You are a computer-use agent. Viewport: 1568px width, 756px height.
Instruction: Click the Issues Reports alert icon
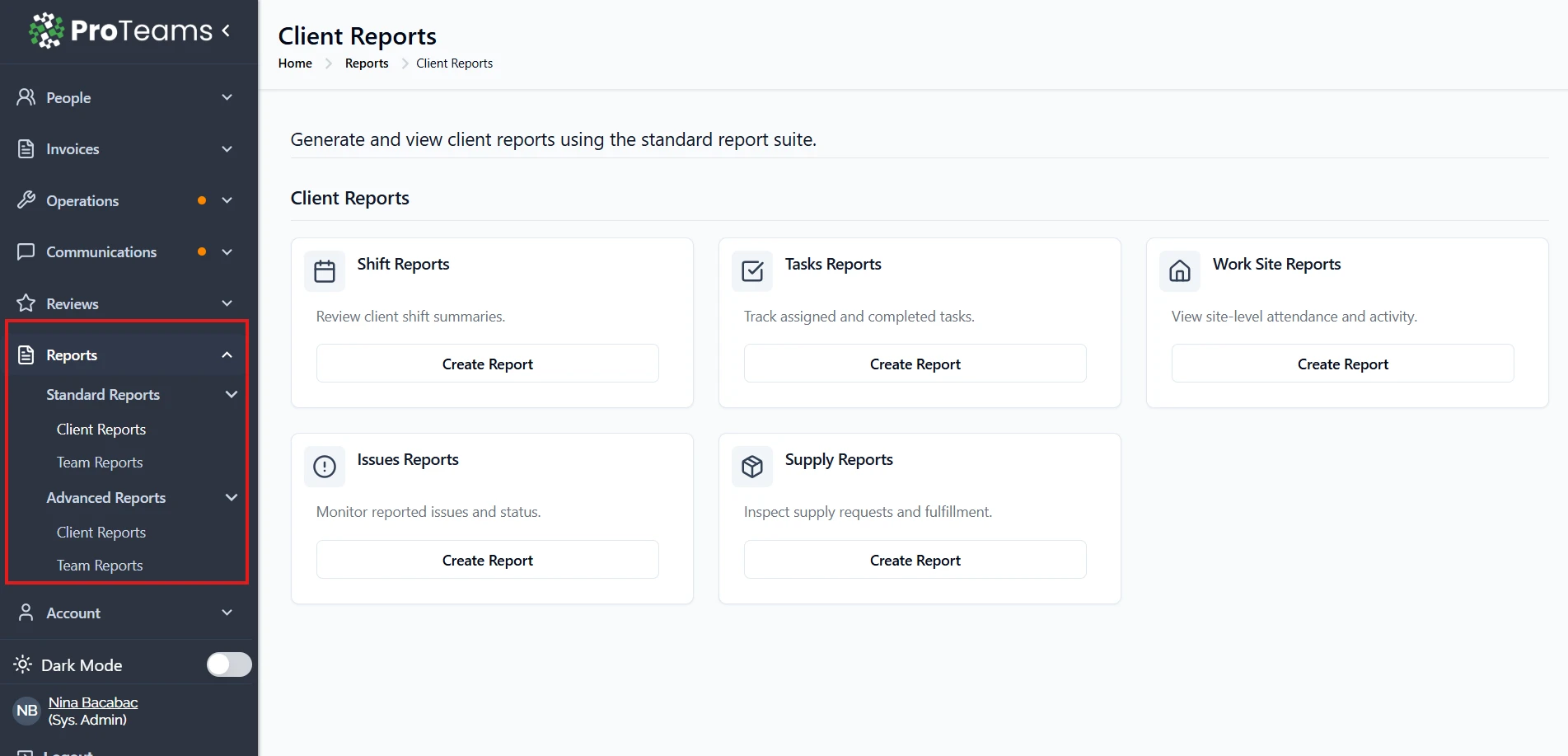325,467
